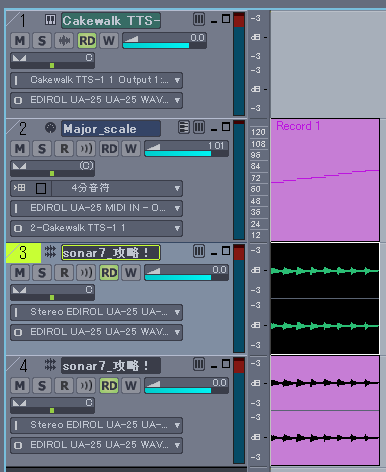Click the synth keyboard icon on track 1
Viewport: 386px width, 472px height.
(x=50, y=20)
